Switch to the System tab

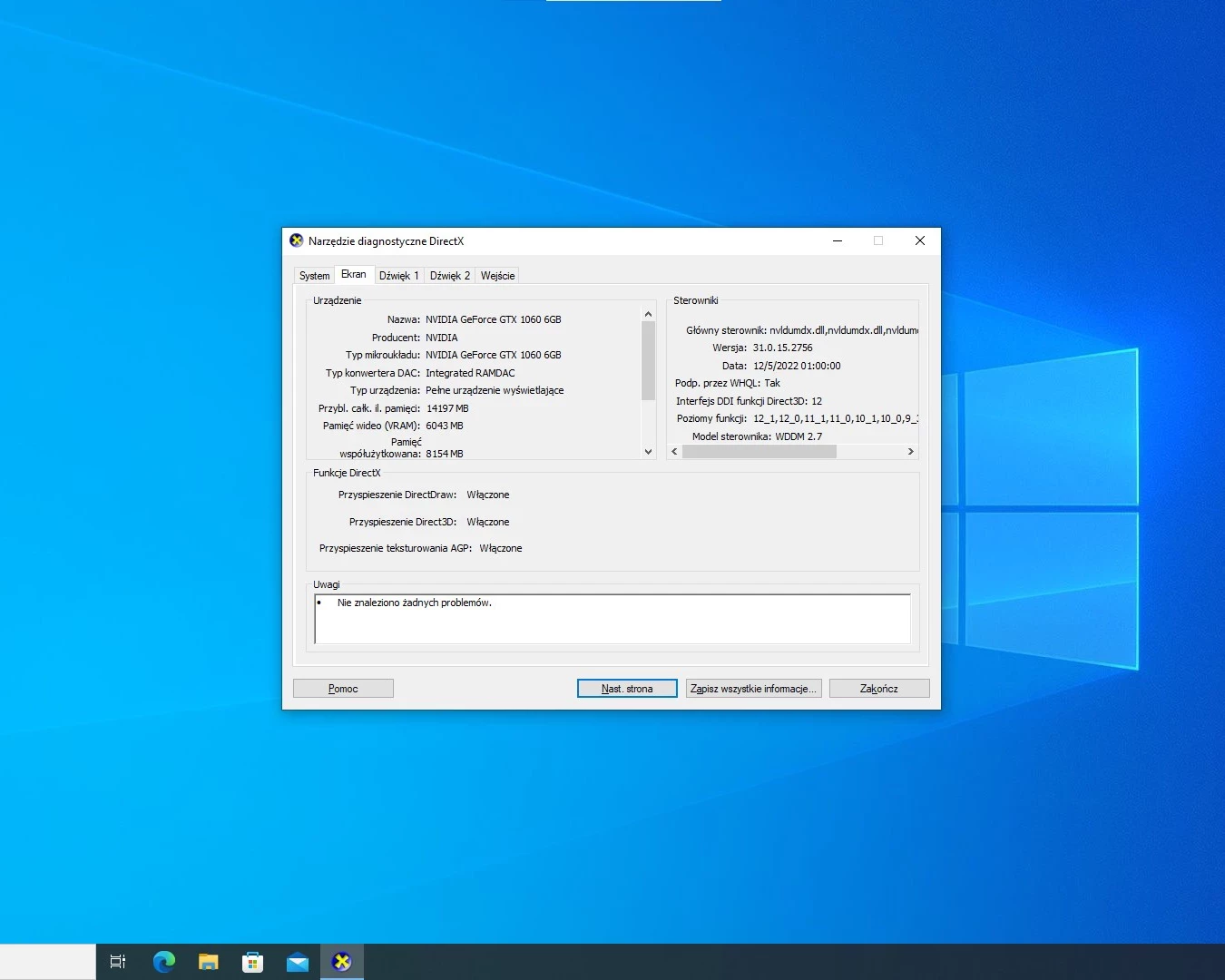click(x=315, y=276)
